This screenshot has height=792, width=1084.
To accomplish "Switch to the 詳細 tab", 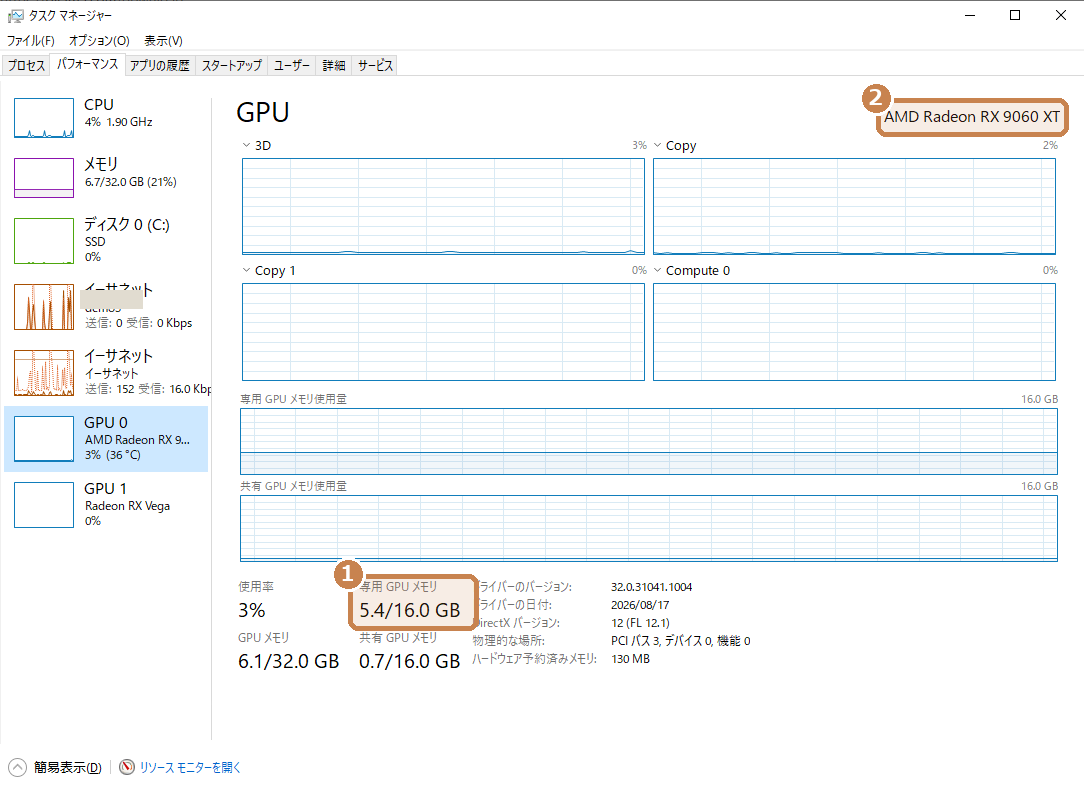I will (x=334, y=66).
